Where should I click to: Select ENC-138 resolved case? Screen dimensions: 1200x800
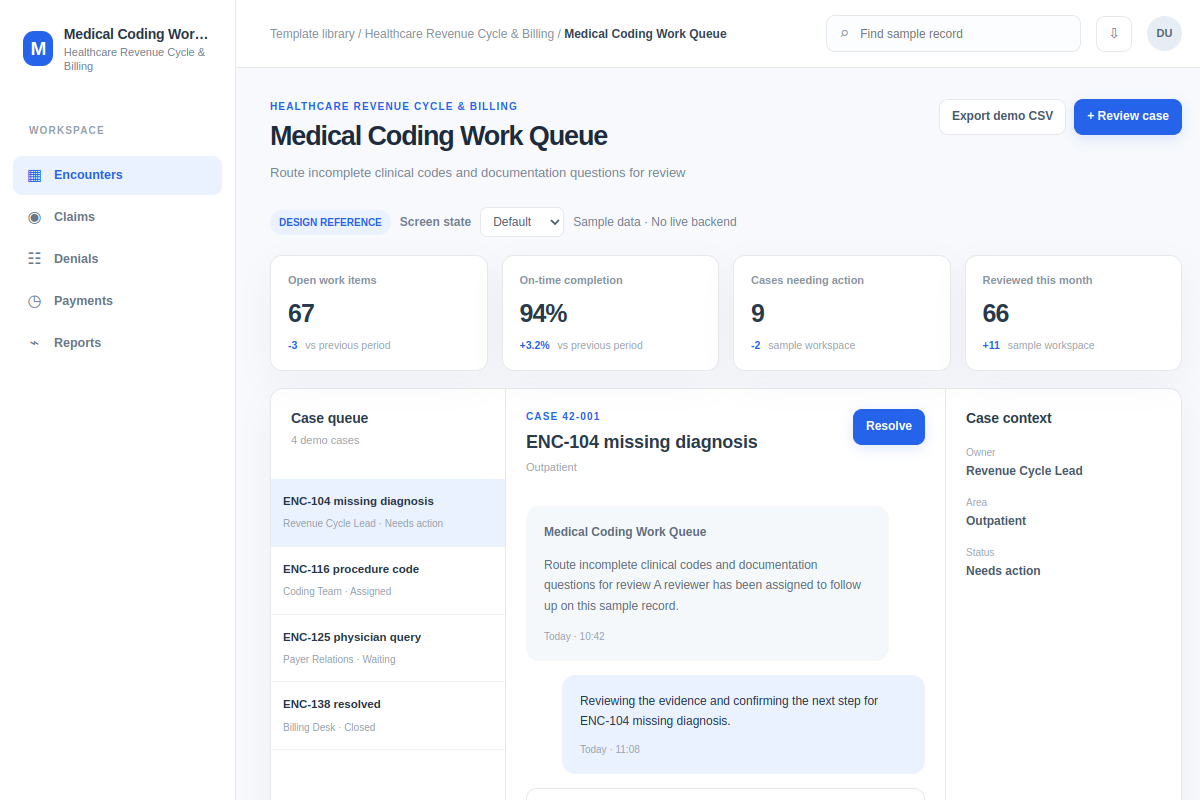(x=388, y=716)
